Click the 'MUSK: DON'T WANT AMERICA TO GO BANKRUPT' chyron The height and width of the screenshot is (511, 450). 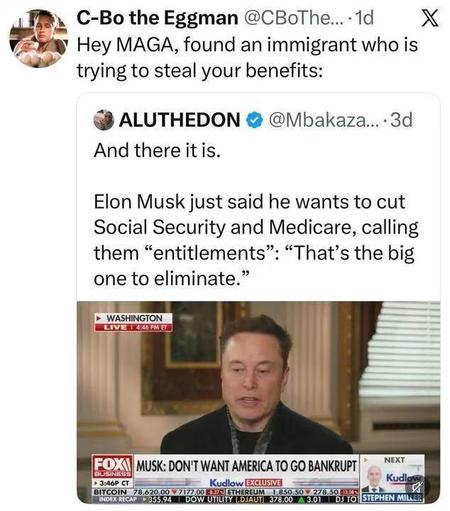tap(246, 466)
